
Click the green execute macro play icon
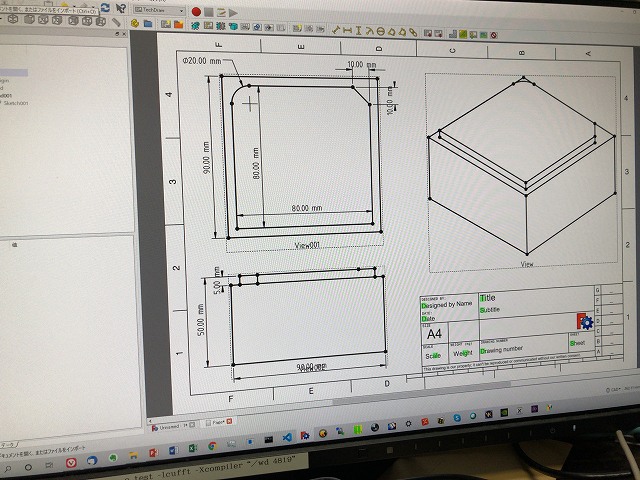(x=233, y=12)
